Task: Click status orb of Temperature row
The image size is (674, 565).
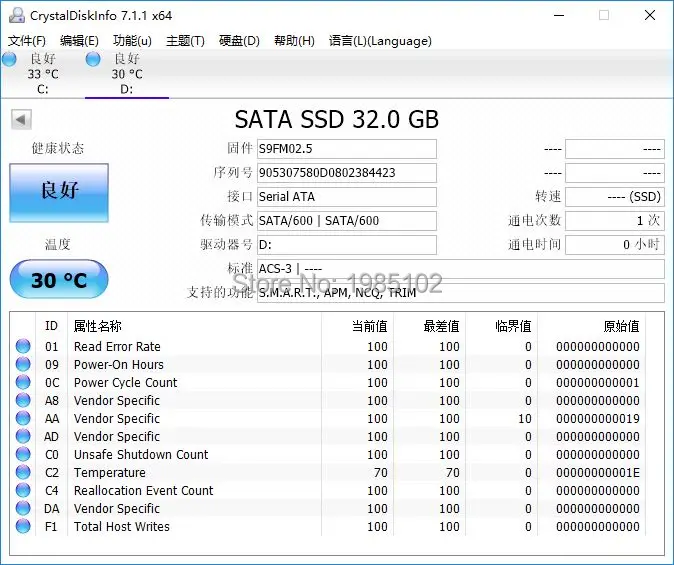Action: pos(23,472)
